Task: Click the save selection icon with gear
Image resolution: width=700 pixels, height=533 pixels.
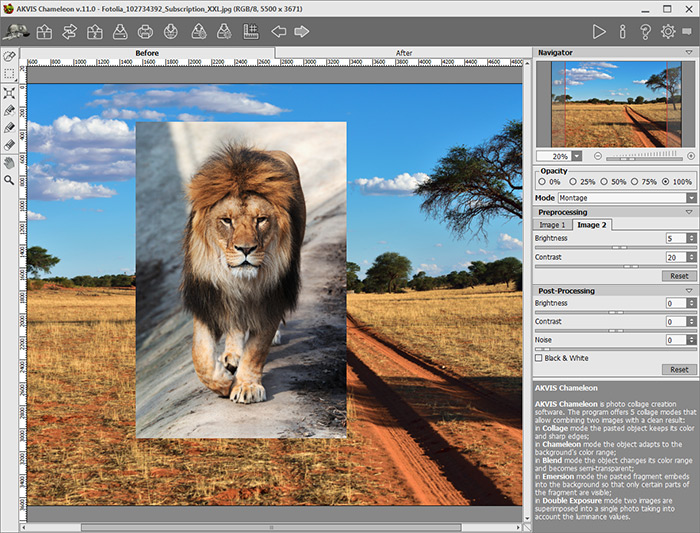Action: tap(224, 32)
